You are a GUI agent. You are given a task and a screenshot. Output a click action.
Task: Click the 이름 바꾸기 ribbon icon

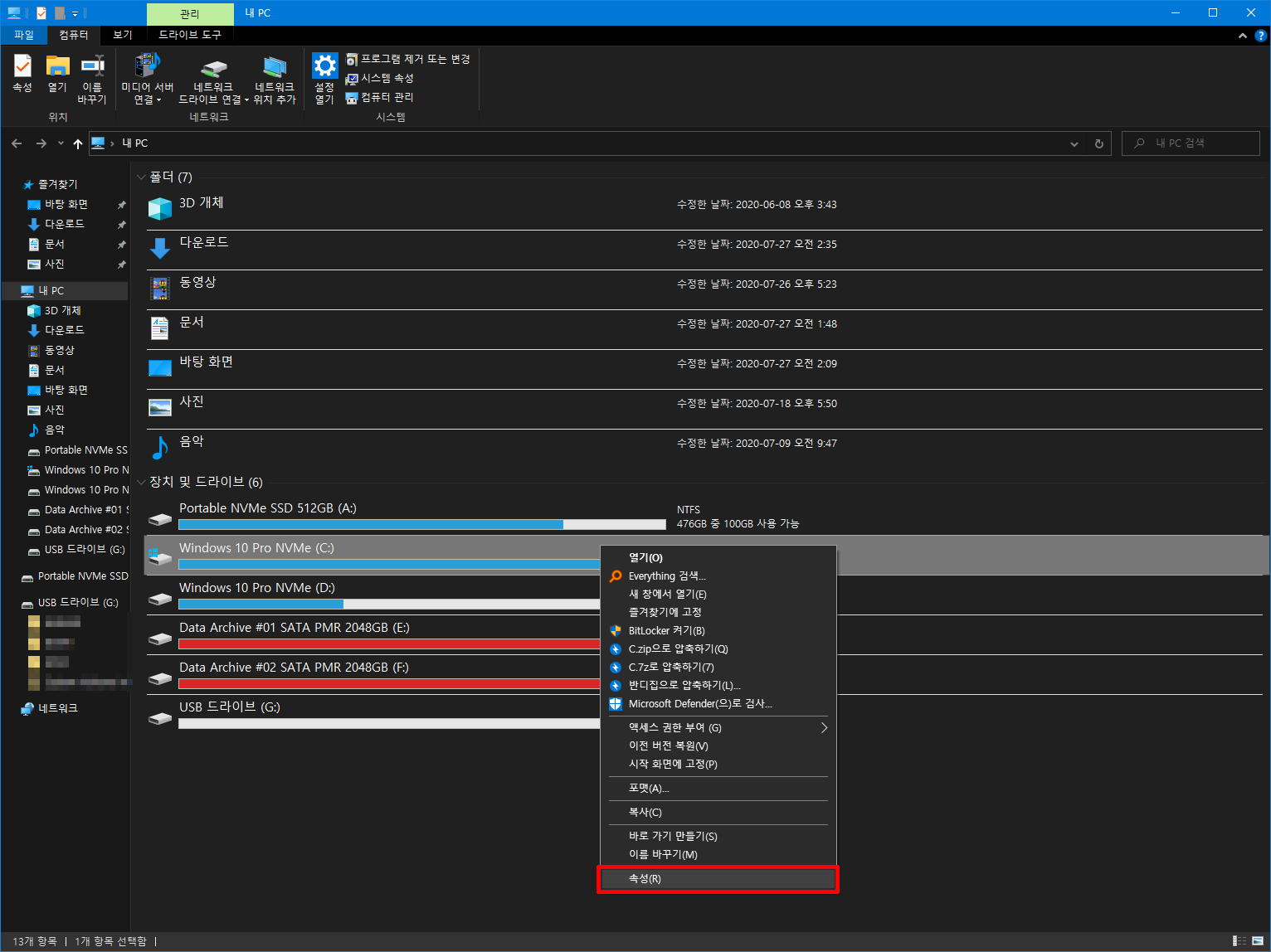coord(92,80)
